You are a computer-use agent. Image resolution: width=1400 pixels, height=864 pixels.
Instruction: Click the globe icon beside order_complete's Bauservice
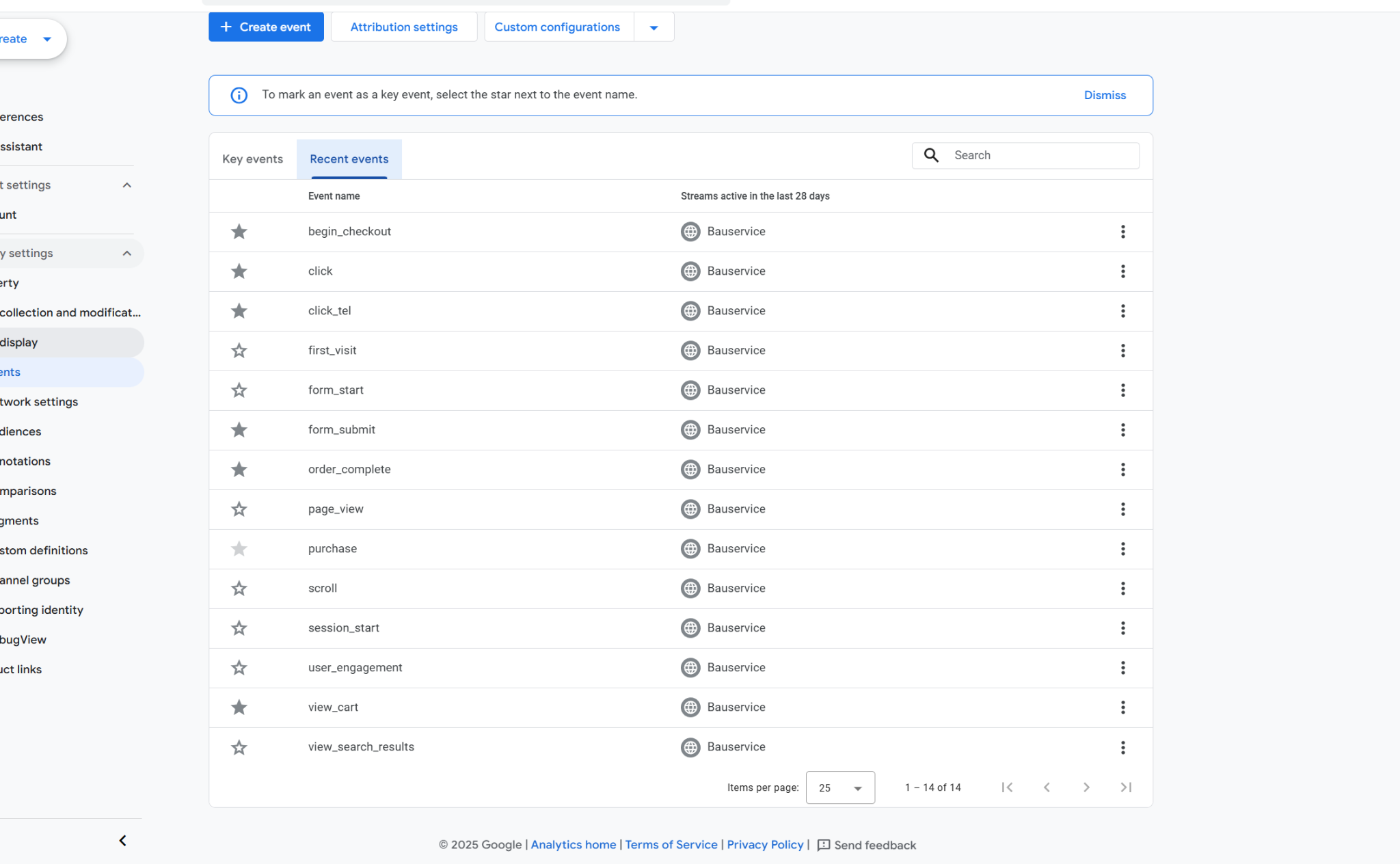(x=690, y=470)
